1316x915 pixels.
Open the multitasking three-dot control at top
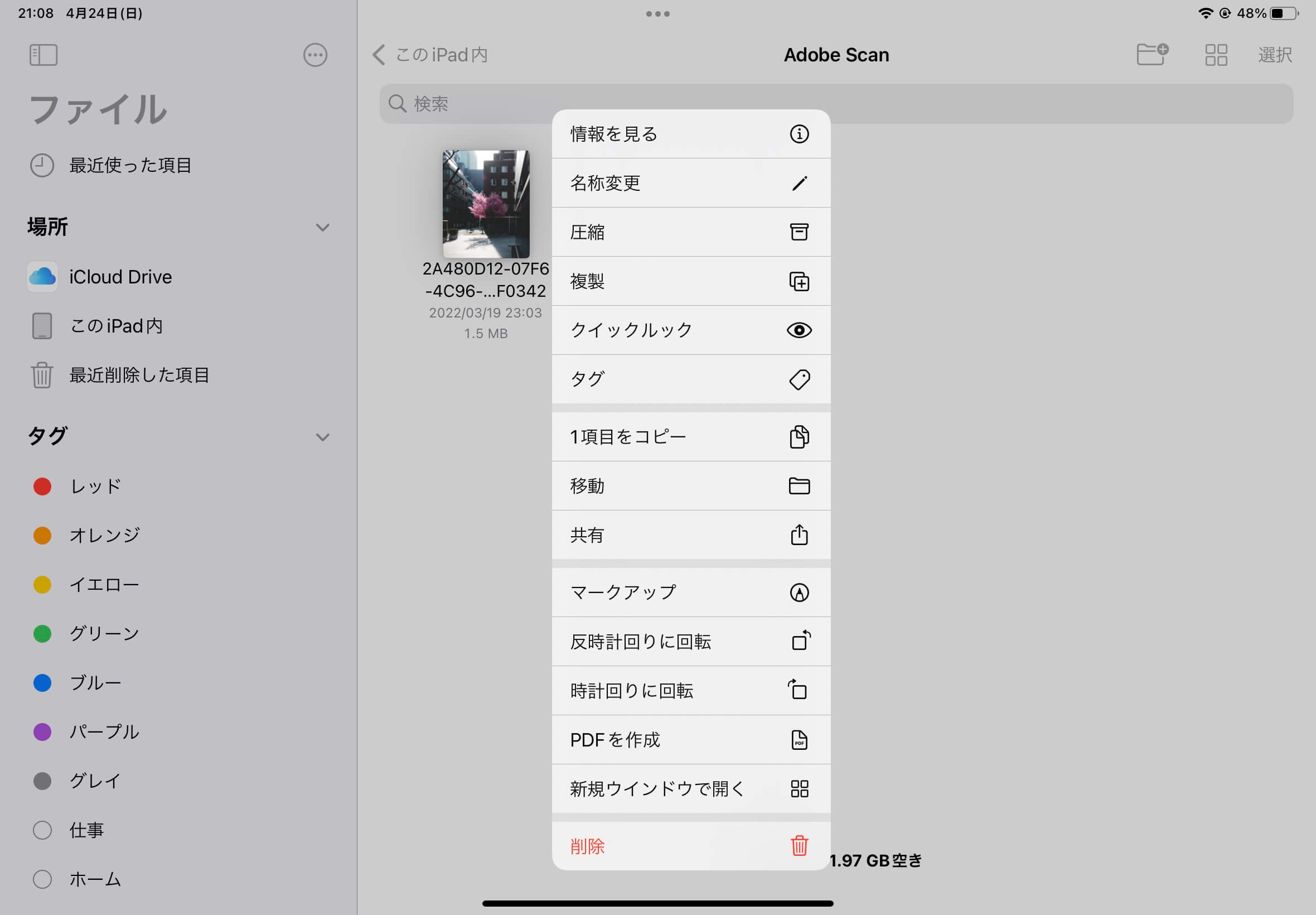(657, 14)
